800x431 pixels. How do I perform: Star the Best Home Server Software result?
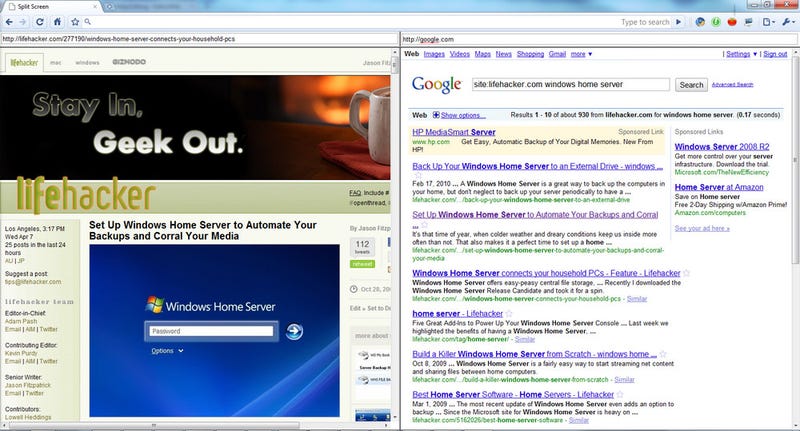point(620,394)
